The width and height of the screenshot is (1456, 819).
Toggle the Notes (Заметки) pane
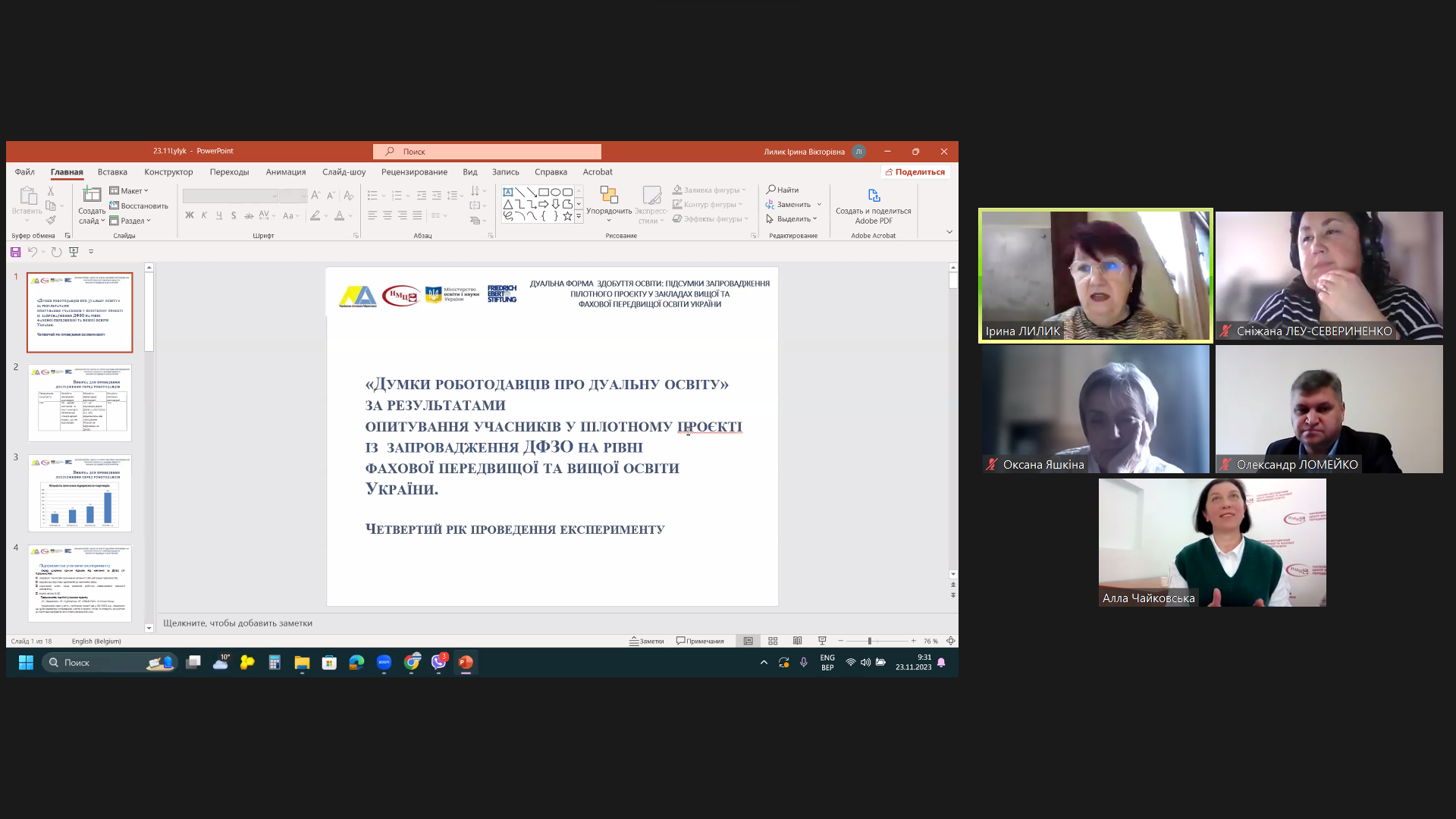coord(646,641)
